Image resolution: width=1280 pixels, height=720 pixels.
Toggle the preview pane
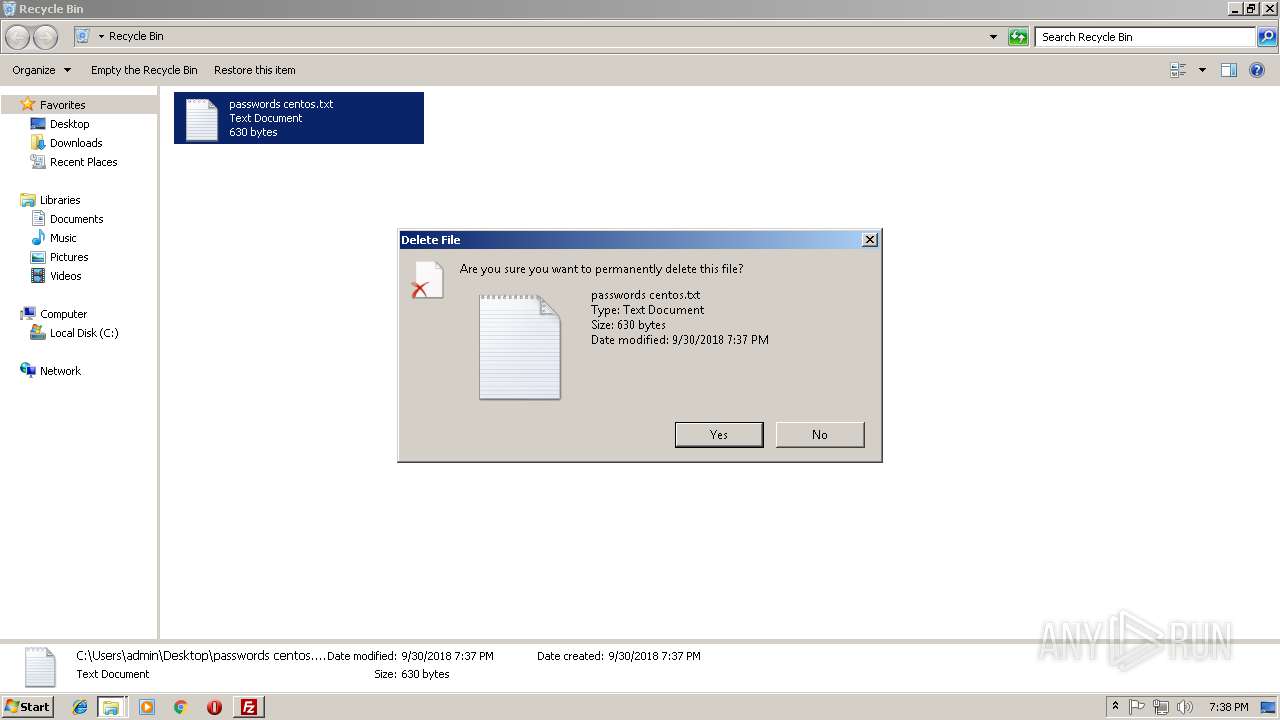1229,70
